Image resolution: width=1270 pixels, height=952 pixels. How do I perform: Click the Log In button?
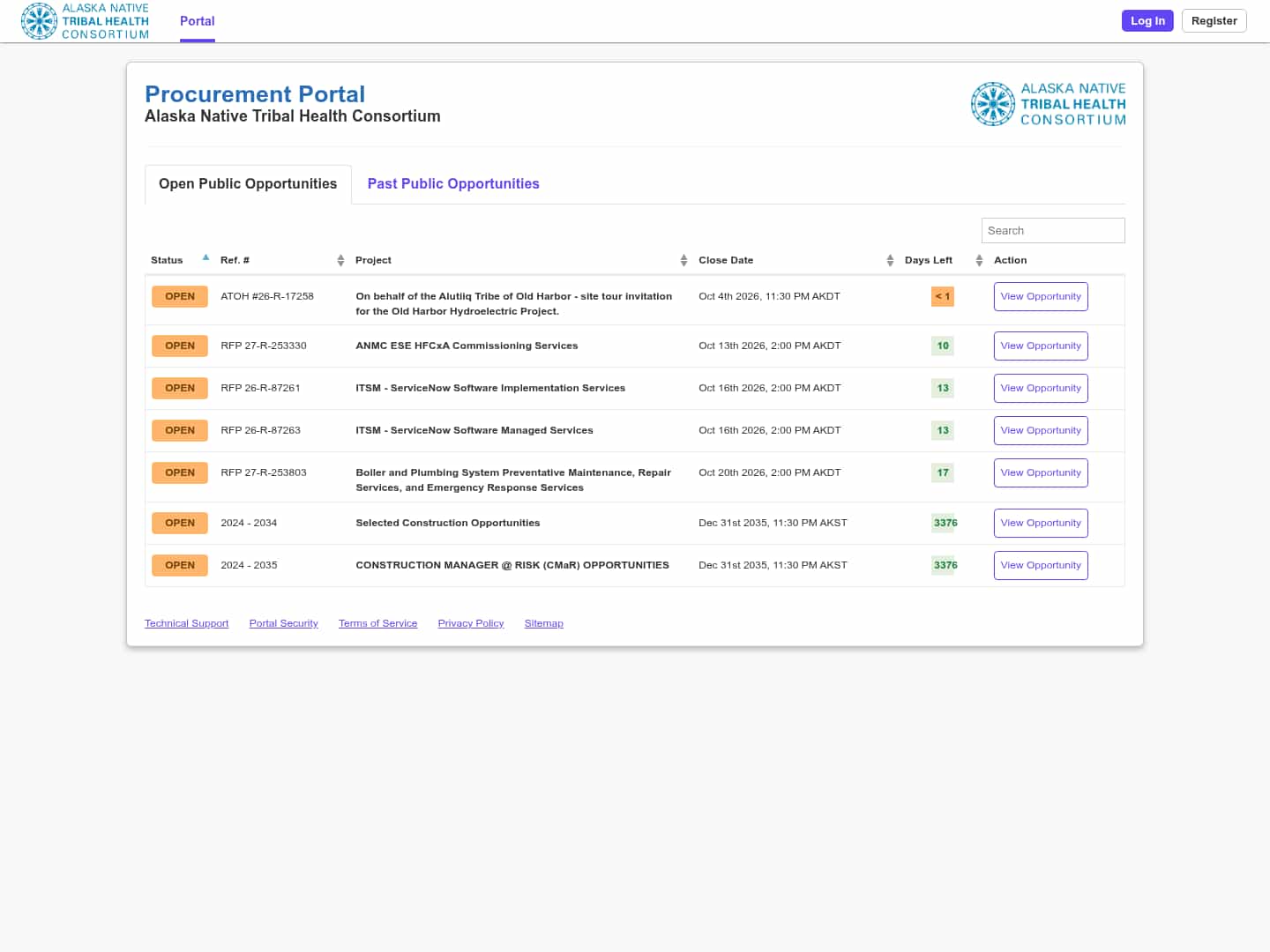tap(1147, 21)
